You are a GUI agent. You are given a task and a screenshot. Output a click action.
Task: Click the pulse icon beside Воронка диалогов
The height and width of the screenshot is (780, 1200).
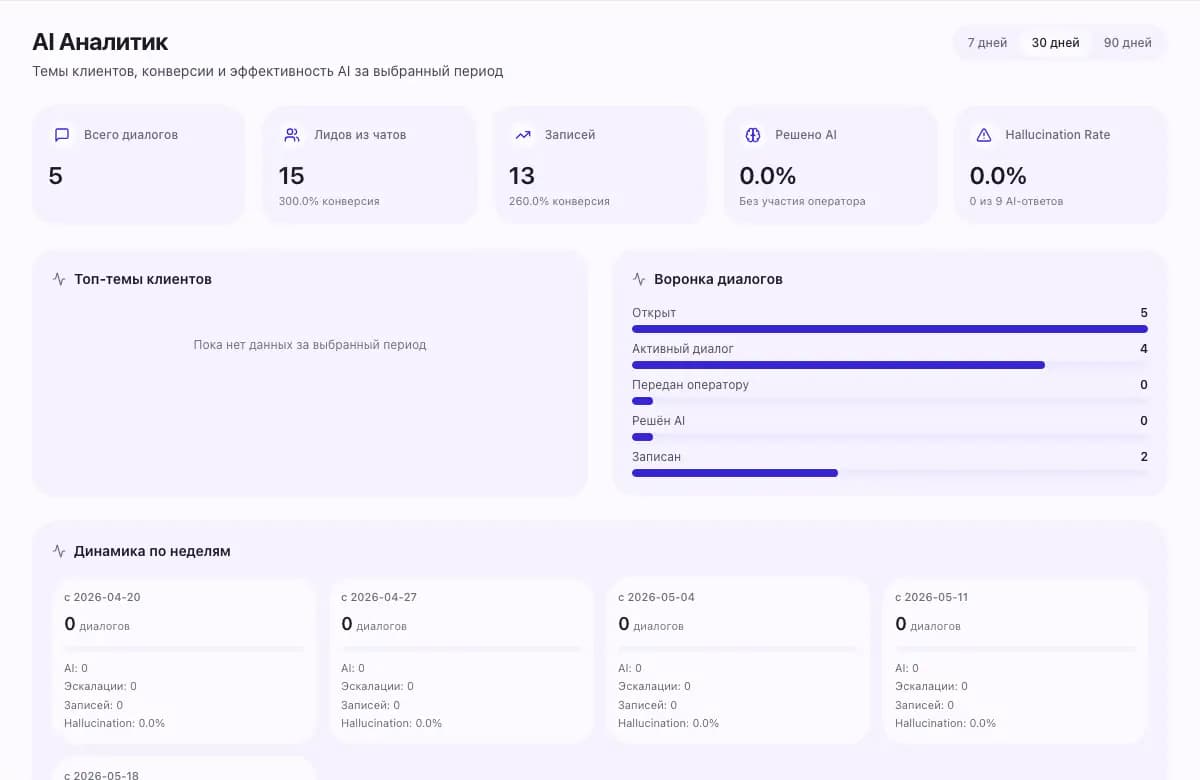point(639,279)
